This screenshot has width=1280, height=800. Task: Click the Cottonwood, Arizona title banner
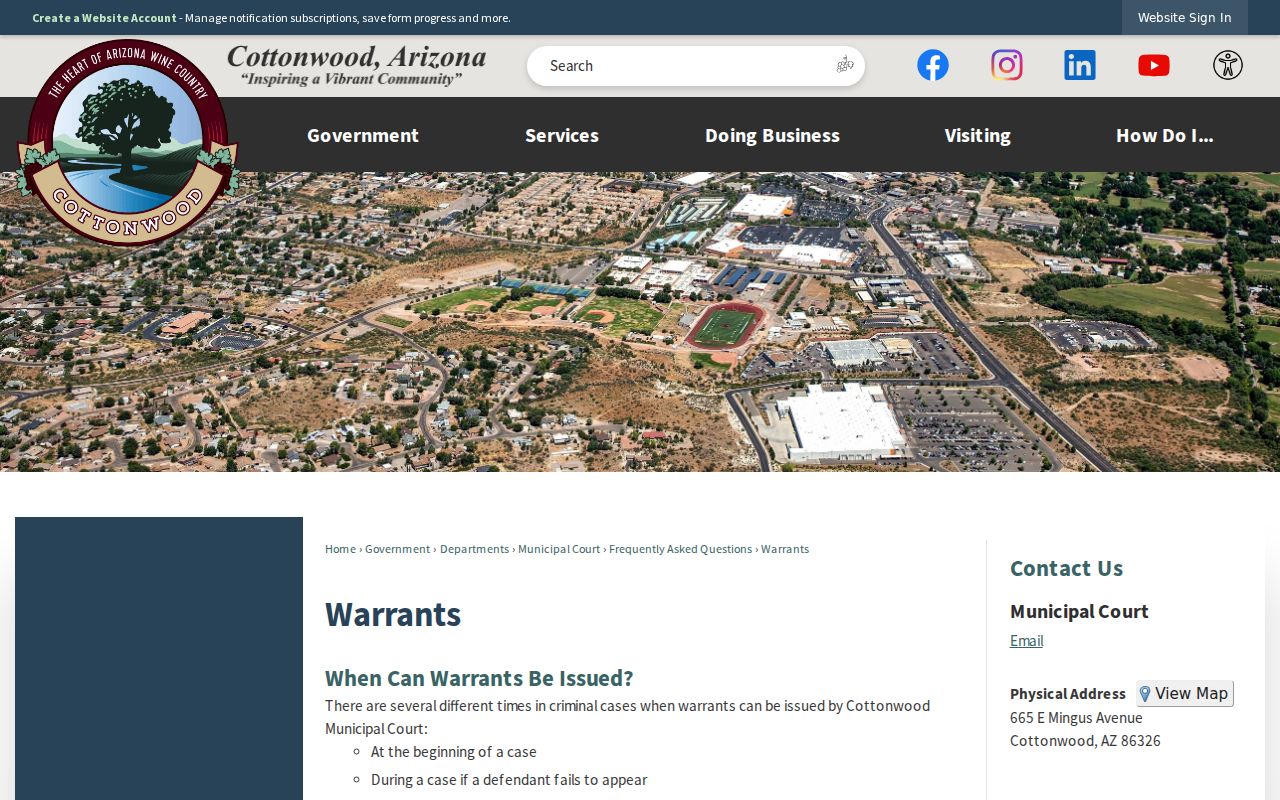click(x=356, y=65)
